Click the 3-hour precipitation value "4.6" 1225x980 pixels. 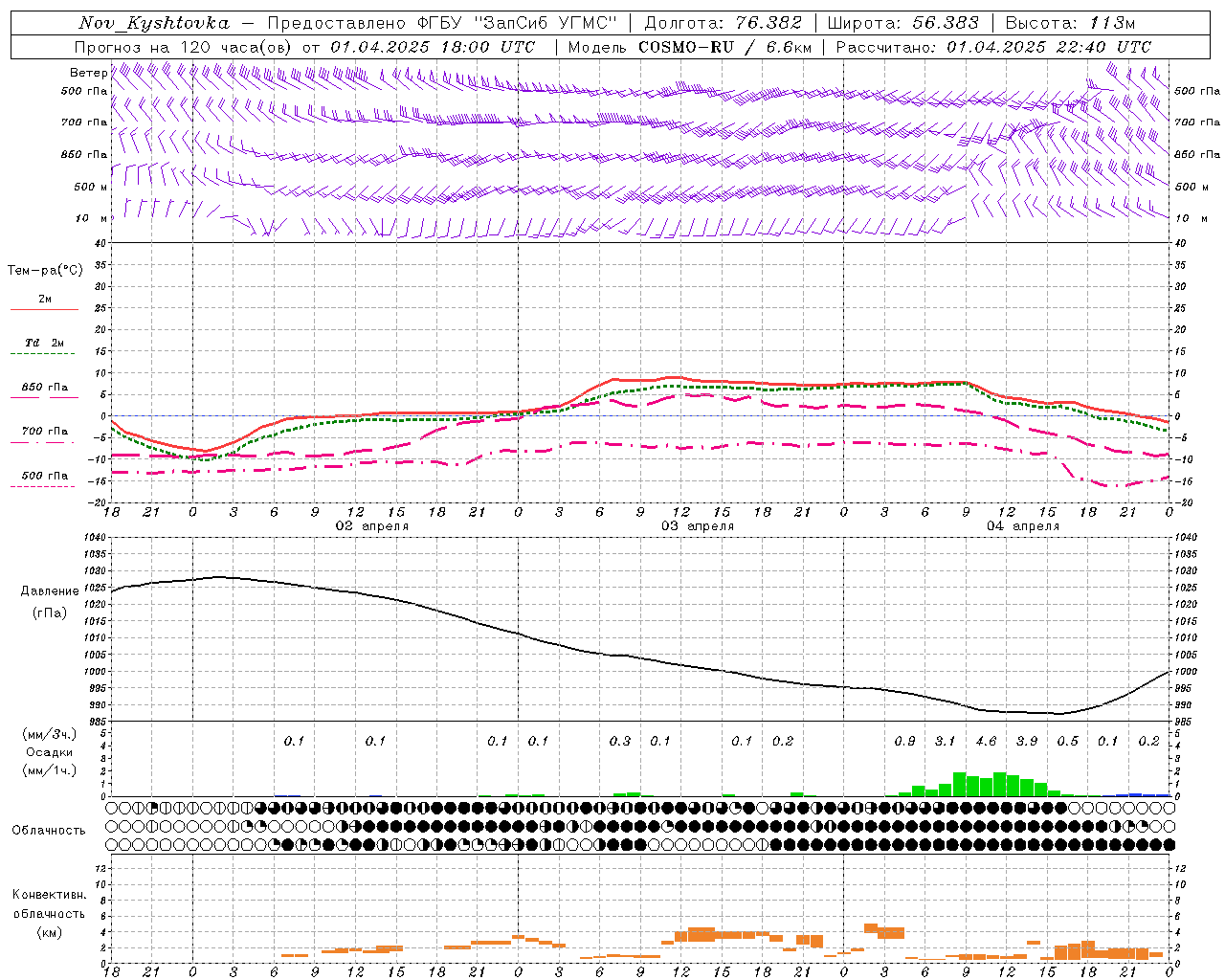tap(986, 742)
